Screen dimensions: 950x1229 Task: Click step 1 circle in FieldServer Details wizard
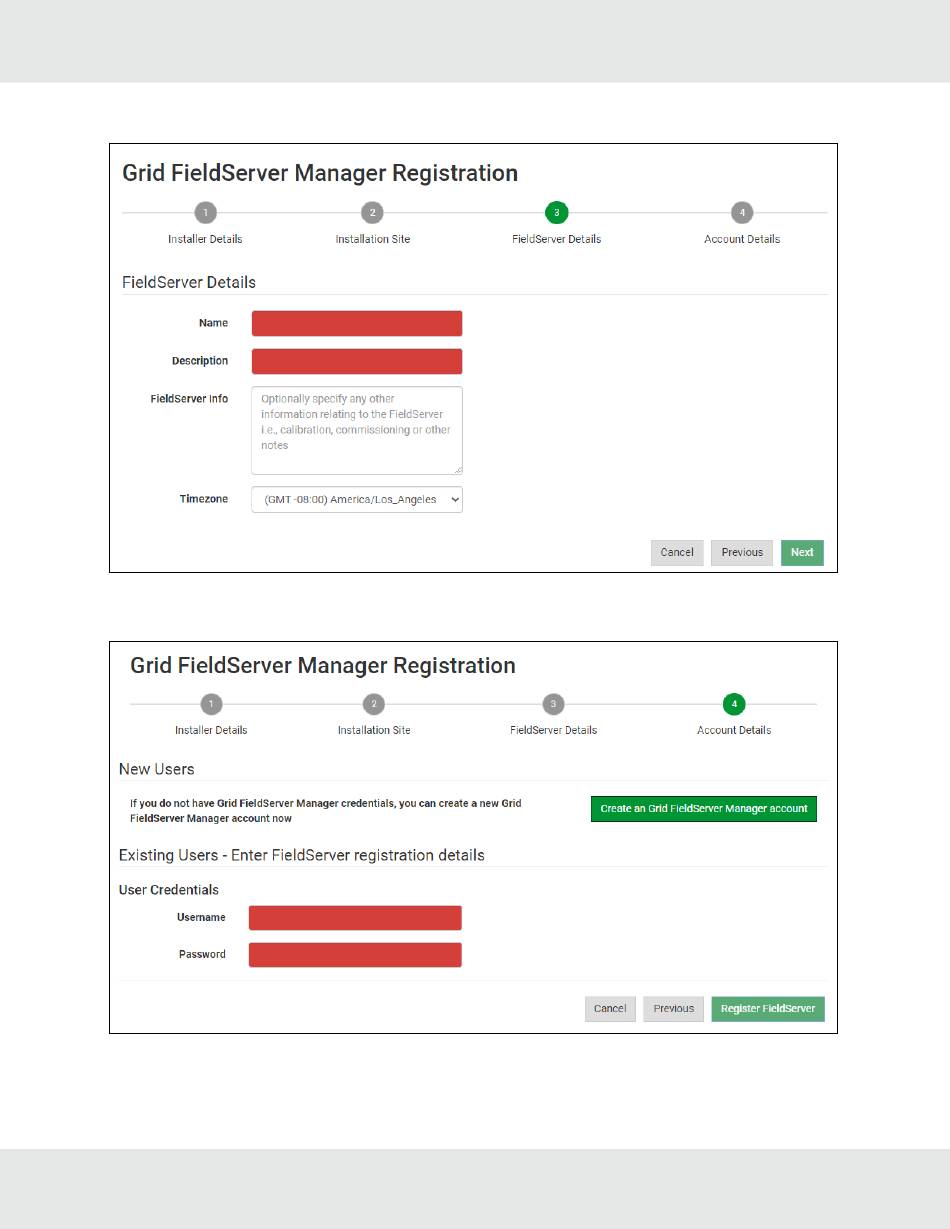pos(205,212)
